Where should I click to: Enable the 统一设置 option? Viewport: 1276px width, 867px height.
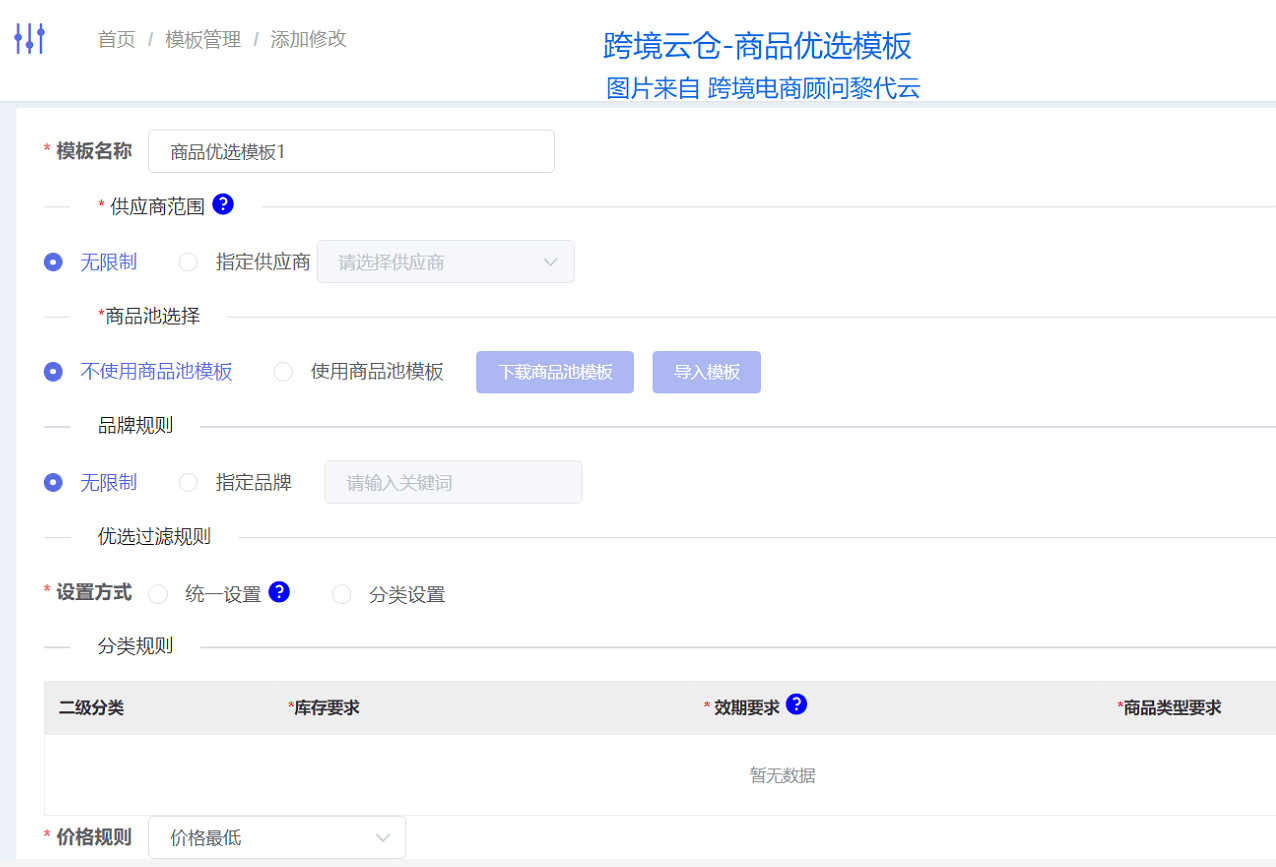click(157, 593)
